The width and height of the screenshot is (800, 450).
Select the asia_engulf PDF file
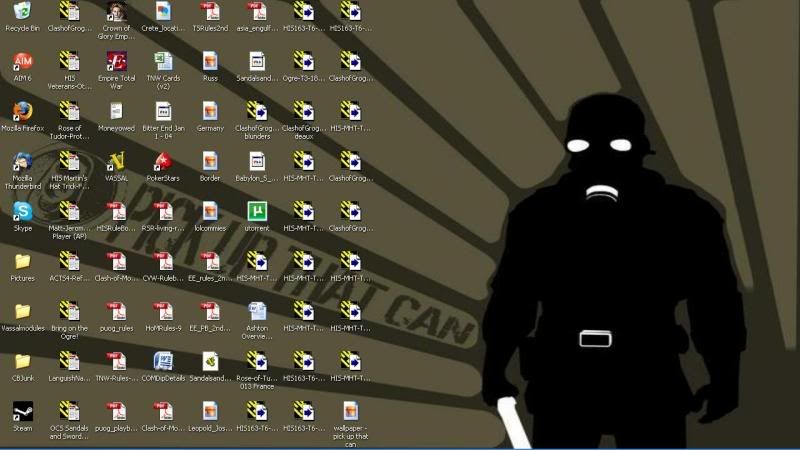click(x=257, y=11)
